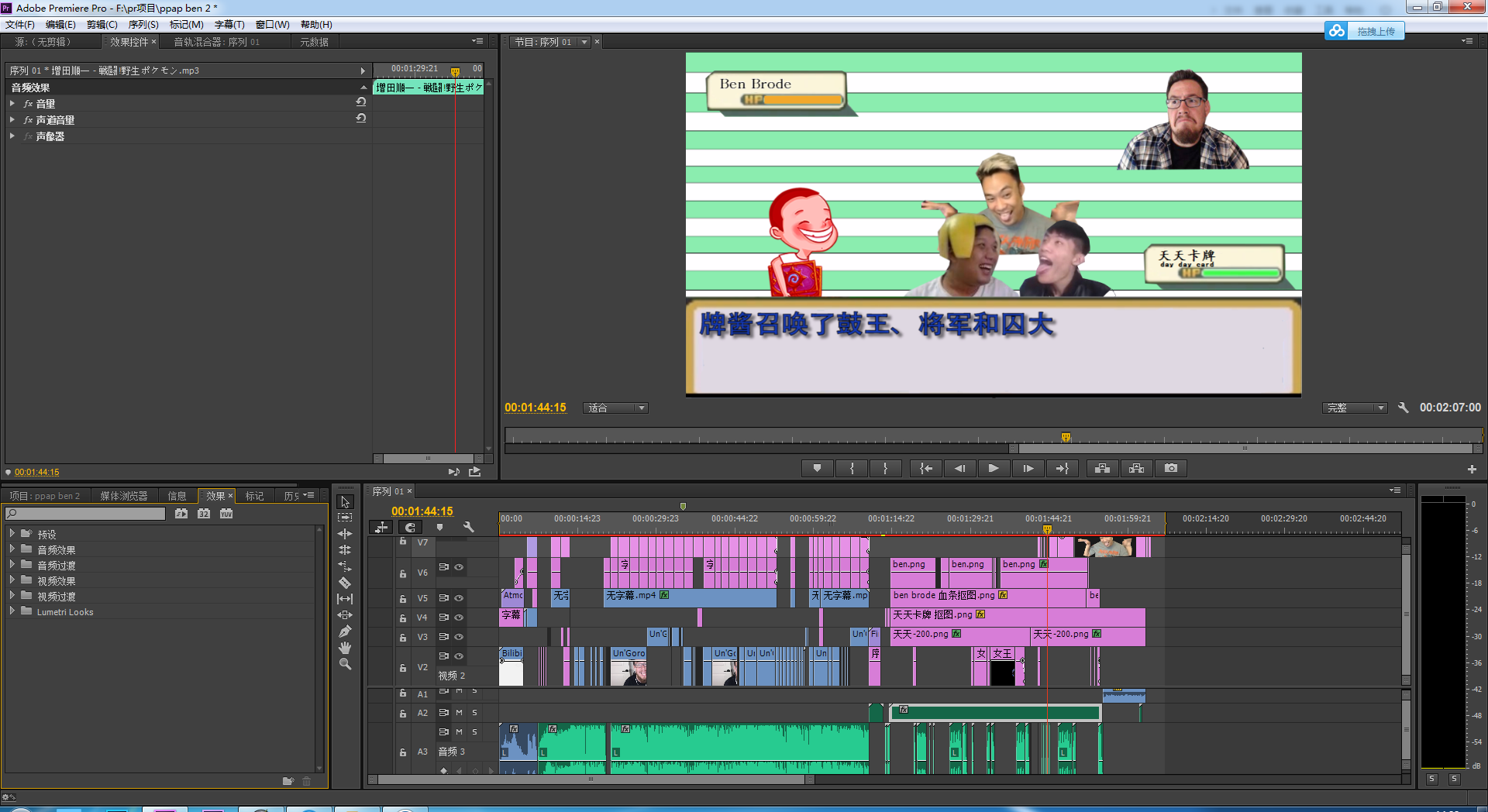Switch to 媒体浏览器 tab
This screenshot has height=812, width=1488.
[x=124, y=496]
